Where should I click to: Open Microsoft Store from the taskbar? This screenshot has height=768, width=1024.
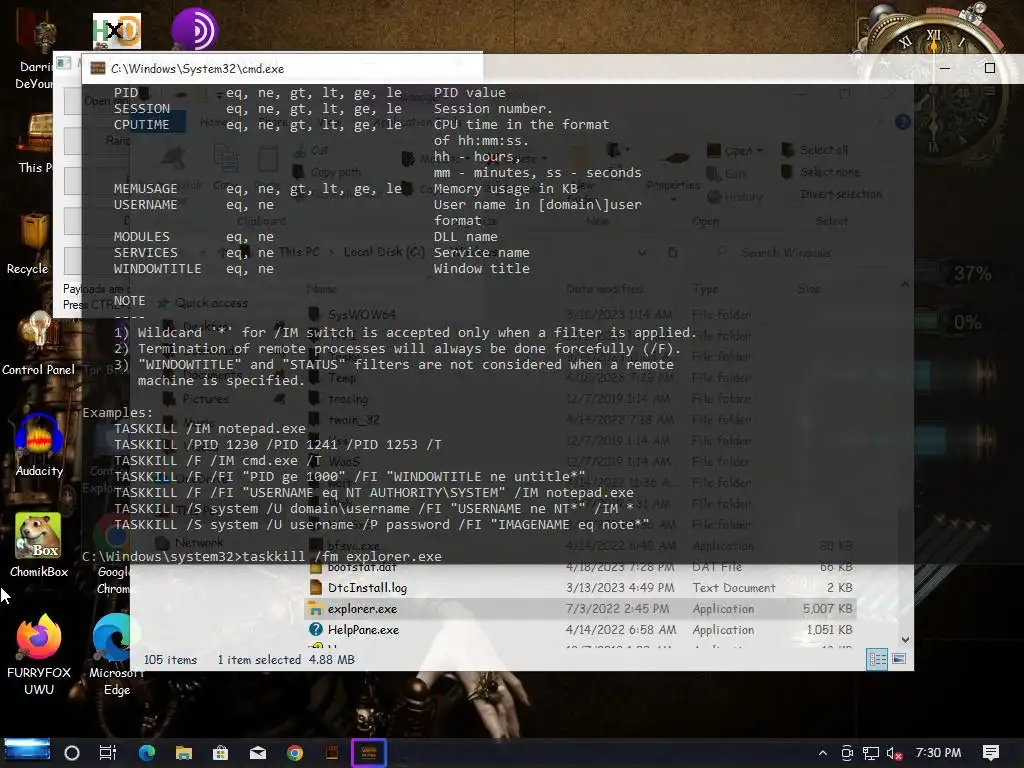click(221, 753)
